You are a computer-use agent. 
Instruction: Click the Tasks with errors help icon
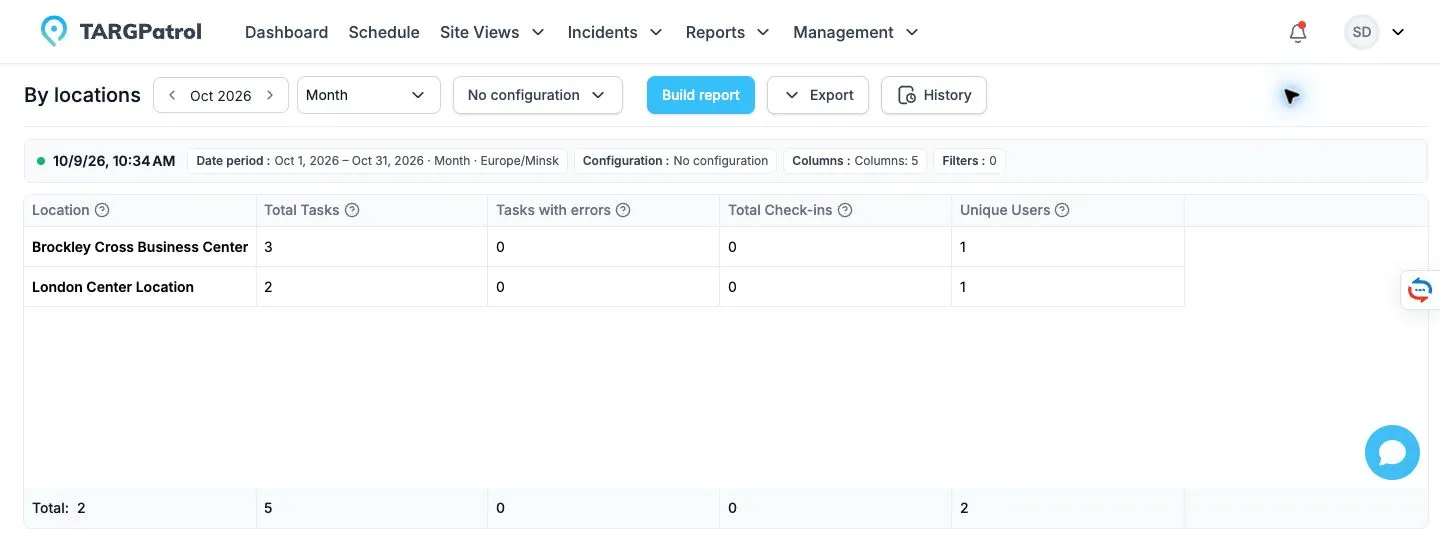click(x=623, y=210)
